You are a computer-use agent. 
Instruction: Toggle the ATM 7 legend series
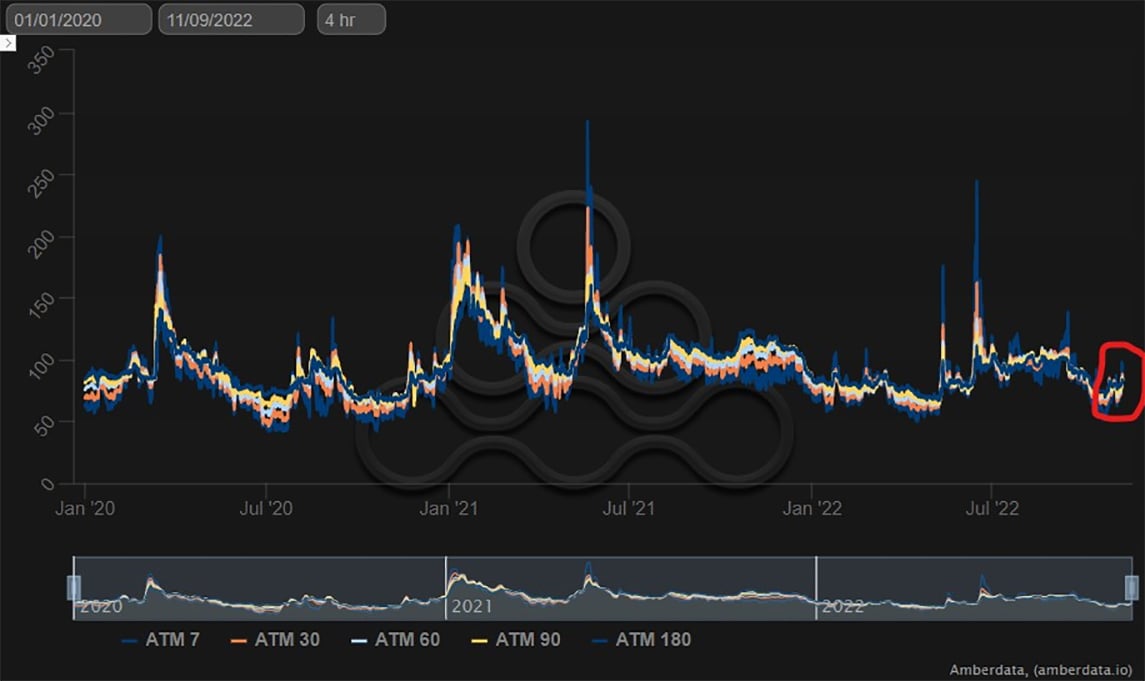pyautogui.click(x=161, y=639)
